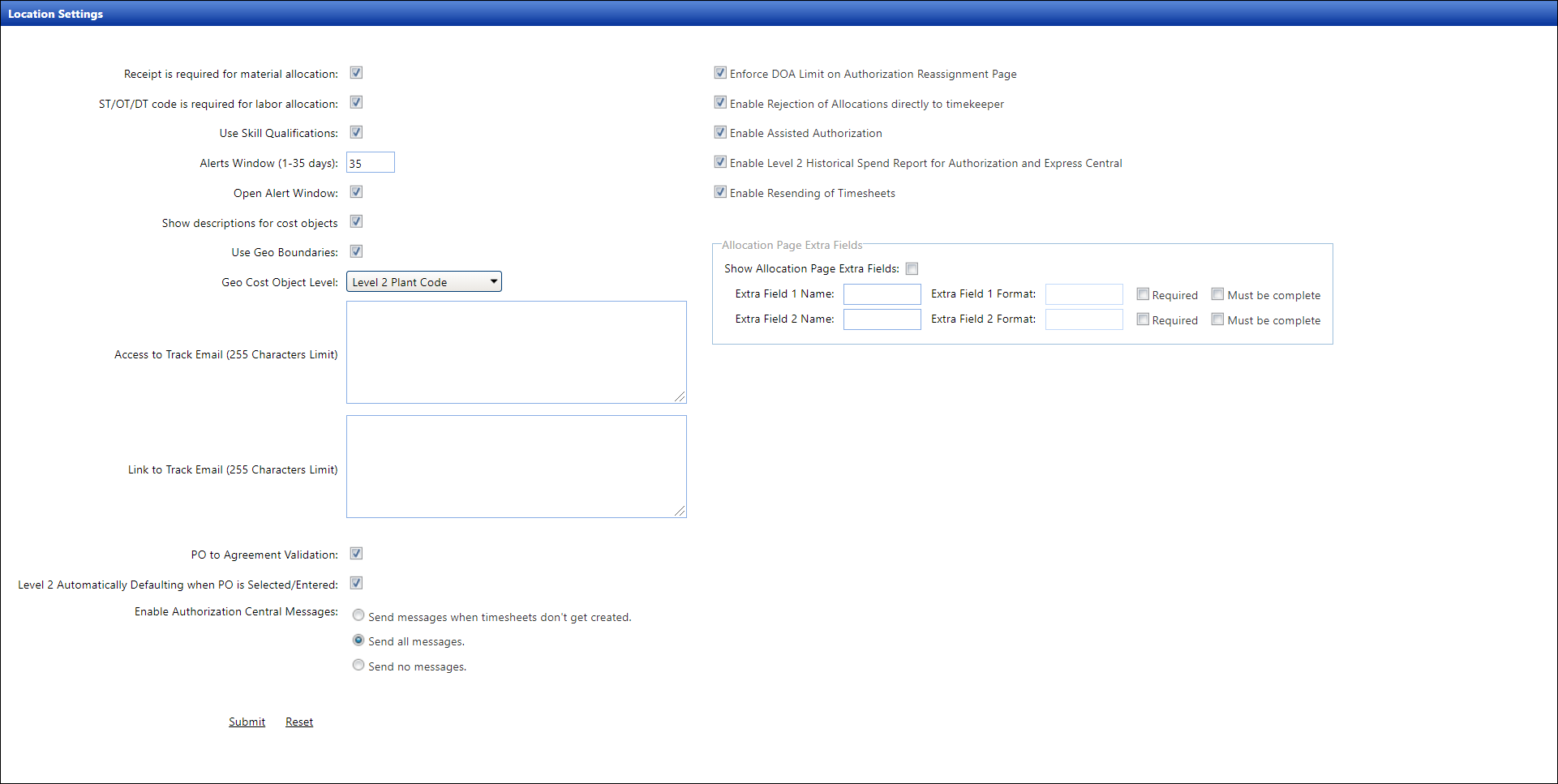Open the Geo Cost Object Level dropdown
Viewport: 1558px width, 784px height.
pyautogui.click(x=424, y=282)
